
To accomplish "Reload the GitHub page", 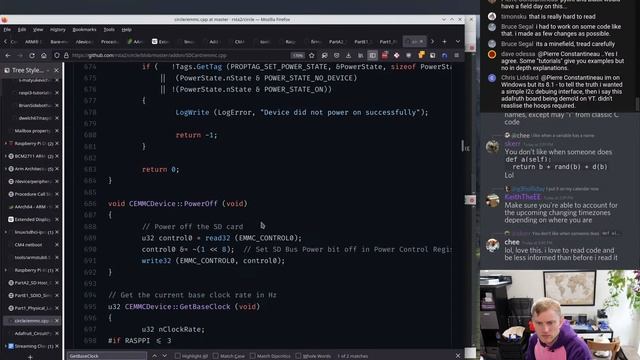I will [31, 55].
